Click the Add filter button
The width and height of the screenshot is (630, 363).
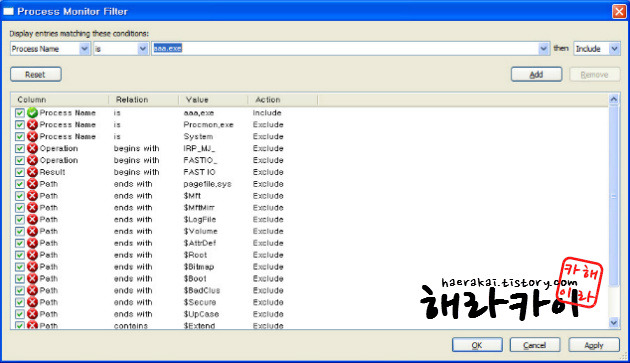536,74
